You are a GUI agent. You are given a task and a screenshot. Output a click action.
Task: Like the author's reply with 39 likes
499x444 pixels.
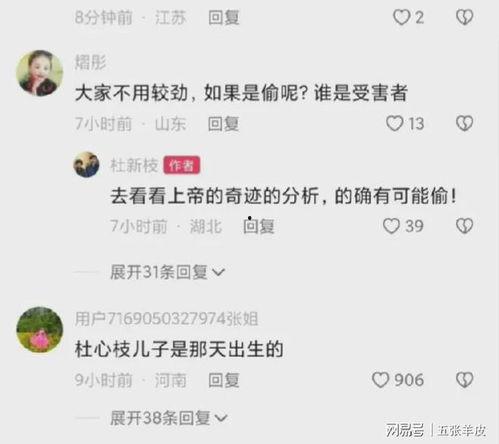coord(391,226)
